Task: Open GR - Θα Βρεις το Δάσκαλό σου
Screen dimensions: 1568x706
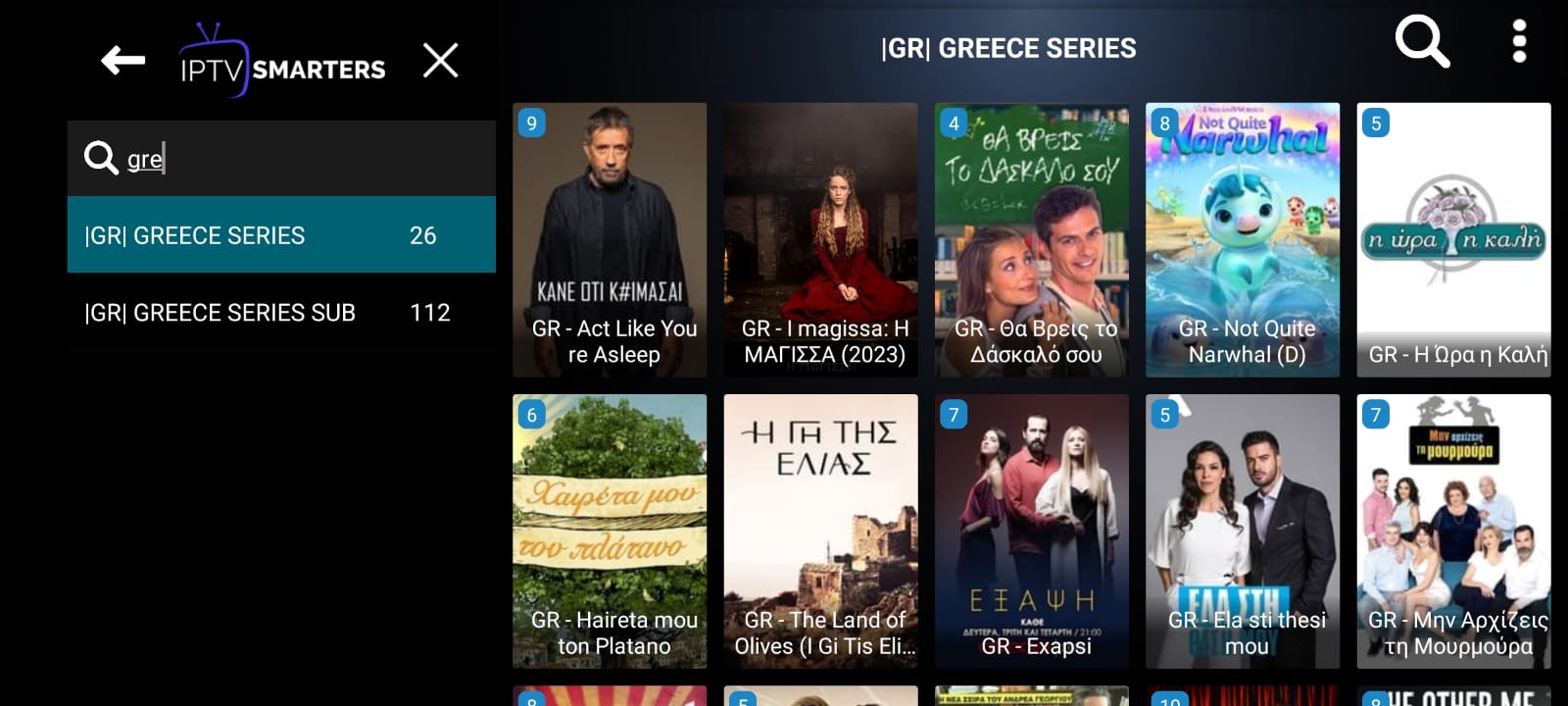Action: coord(1032,240)
